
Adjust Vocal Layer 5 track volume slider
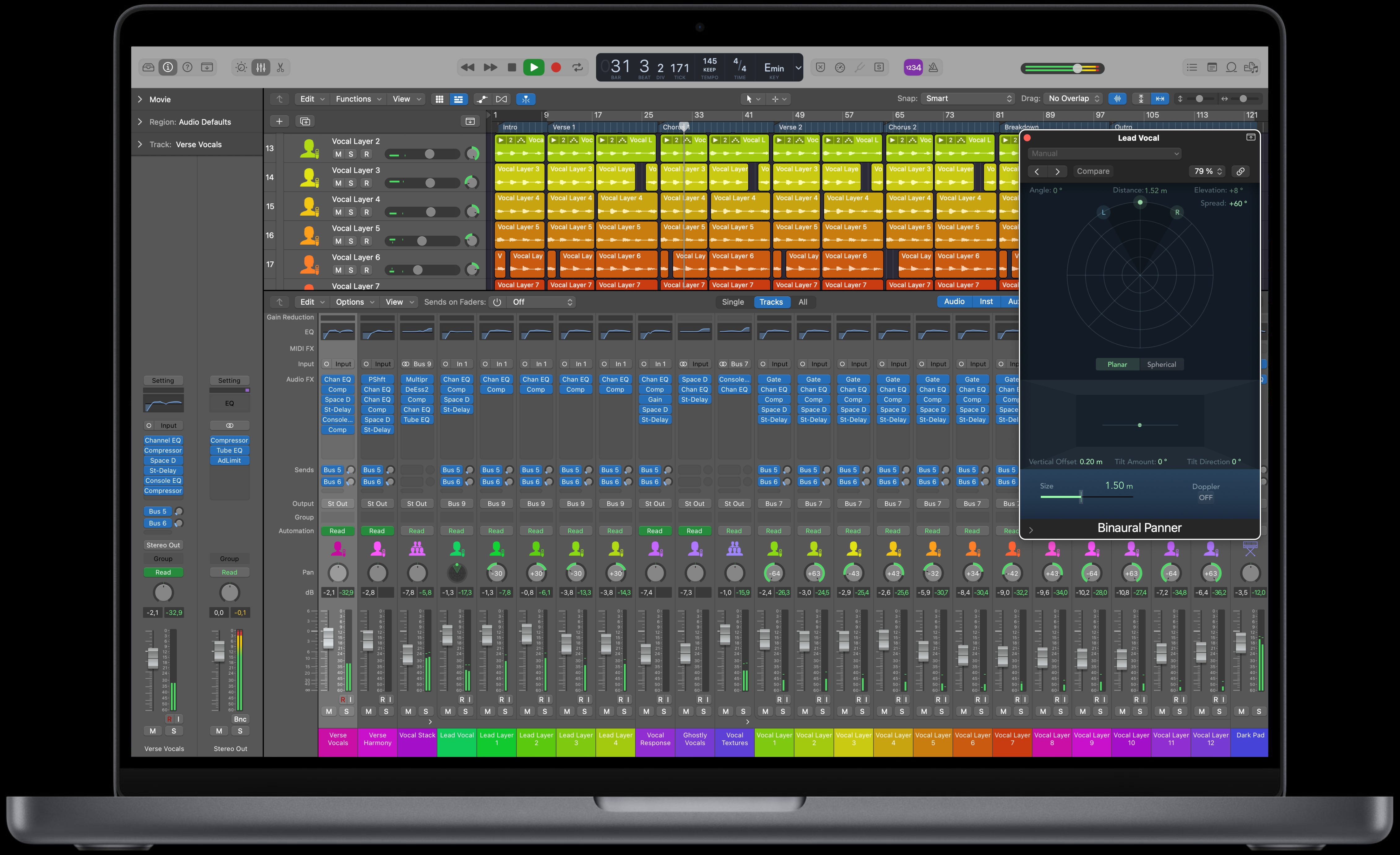(422, 241)
